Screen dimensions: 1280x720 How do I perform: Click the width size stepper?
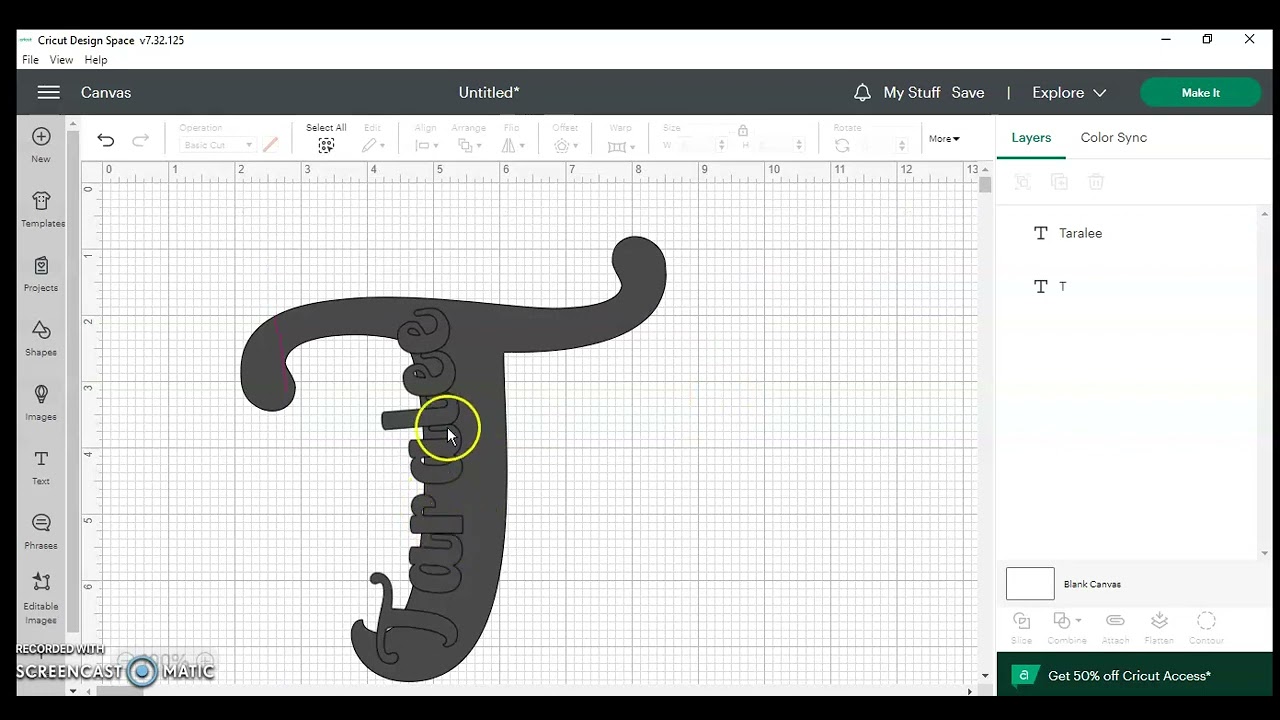coord(722,145)
